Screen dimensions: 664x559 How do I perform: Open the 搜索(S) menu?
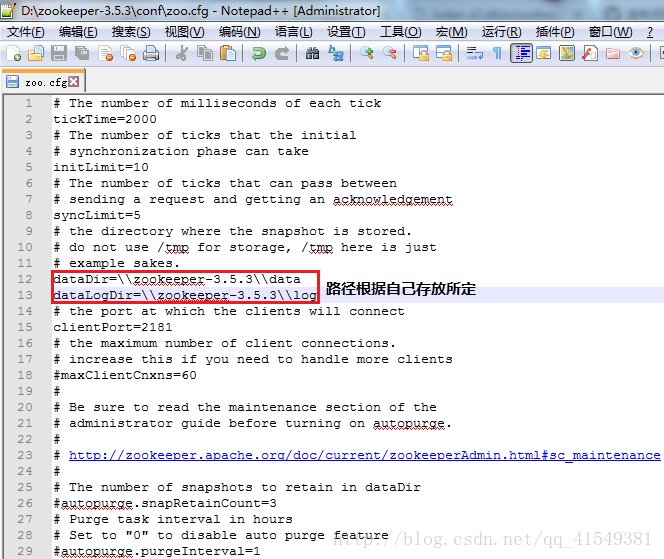pyautogui.click(x=131, y=32)
